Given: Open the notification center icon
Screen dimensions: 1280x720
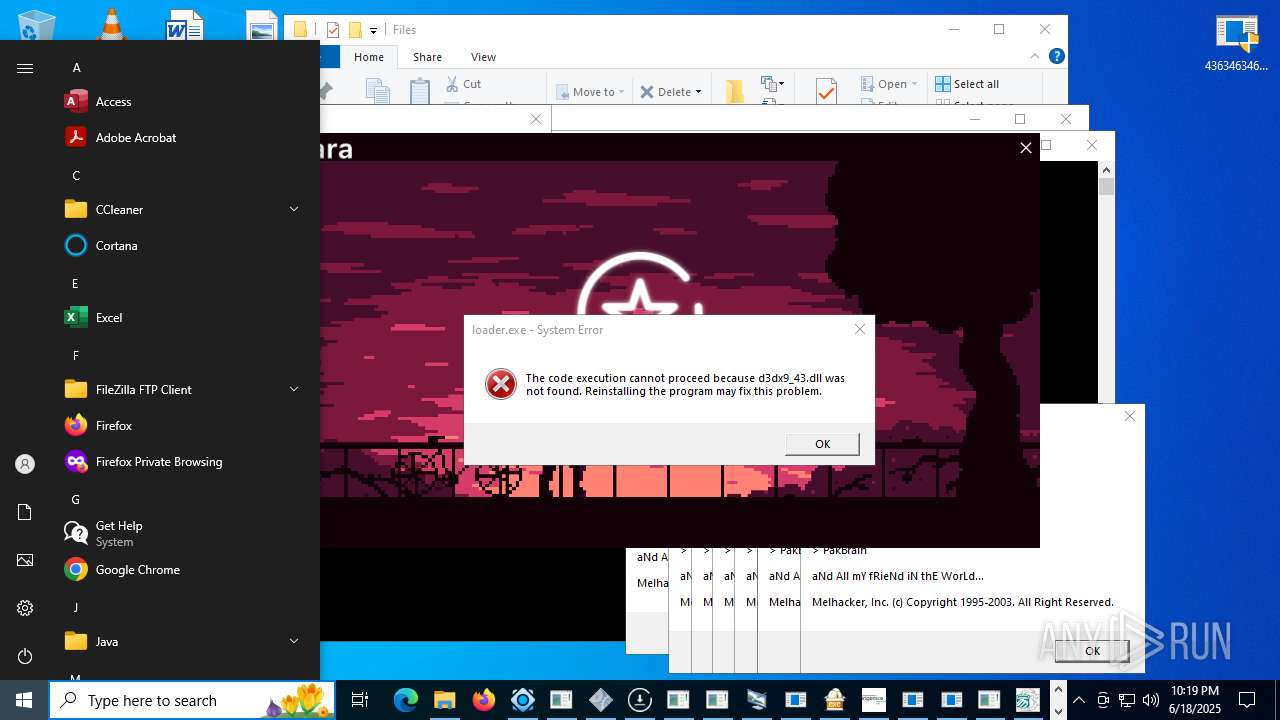Looking at the screenshot, I should (x=1247, y=700).
